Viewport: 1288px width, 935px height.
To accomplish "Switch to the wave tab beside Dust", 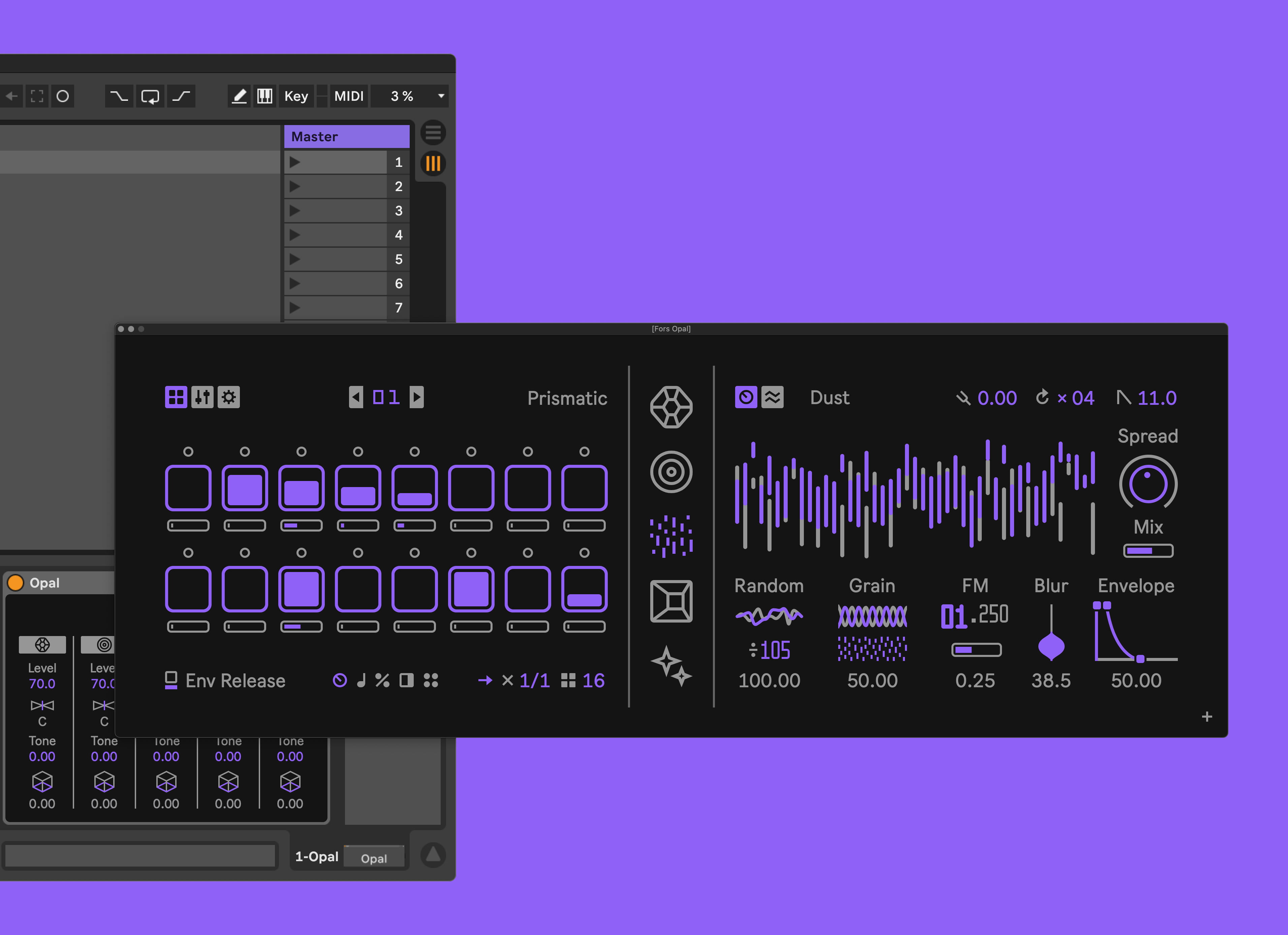I will (772, 397).
